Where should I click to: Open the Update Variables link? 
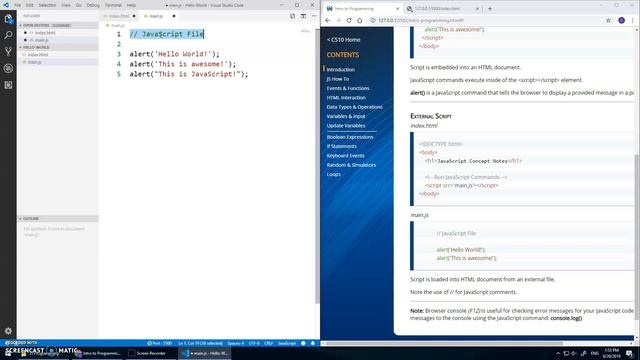346,126
